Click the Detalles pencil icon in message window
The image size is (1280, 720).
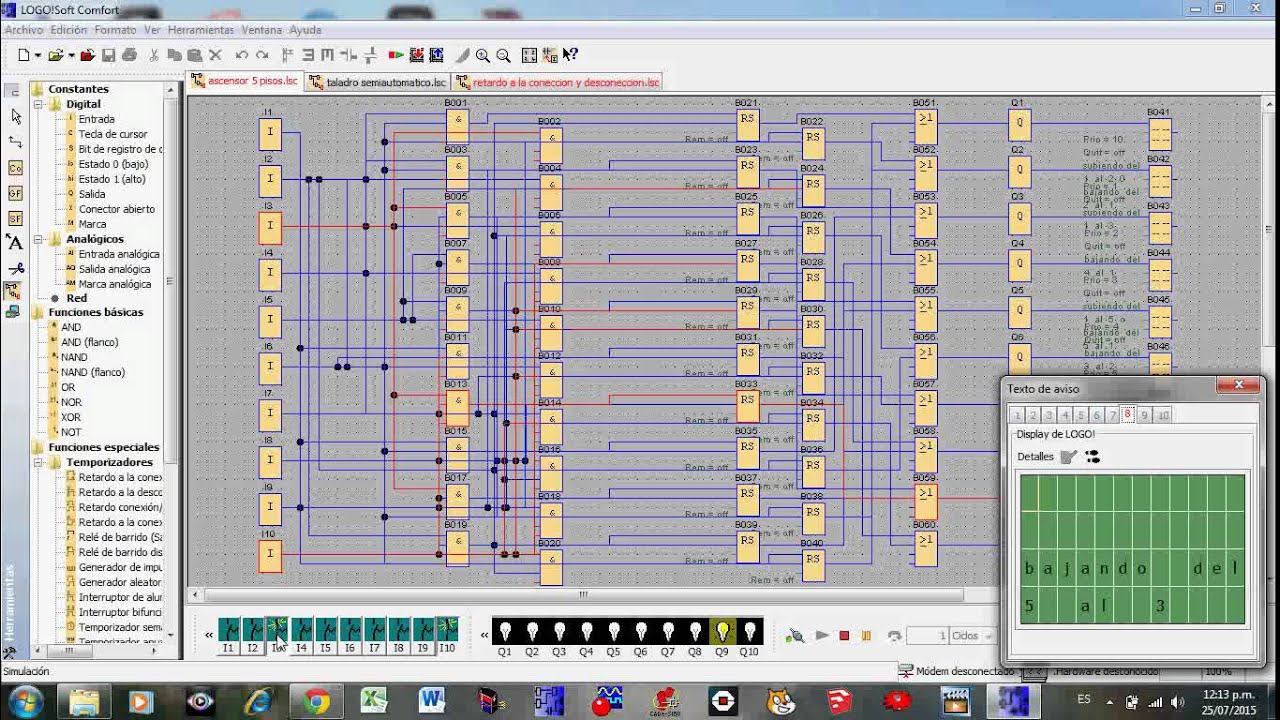click(x=1068, y=457)
